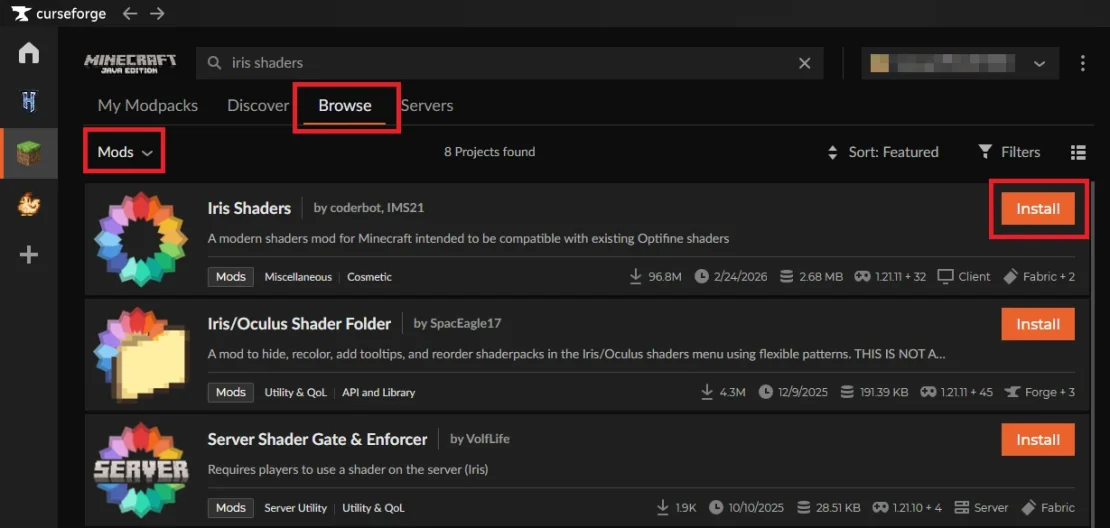Image resolution: width=1110 pixels, height=528 pixels.
Task: Click the Cosmetic category tag
Action: pyautogui.click(x=369, y=277)
